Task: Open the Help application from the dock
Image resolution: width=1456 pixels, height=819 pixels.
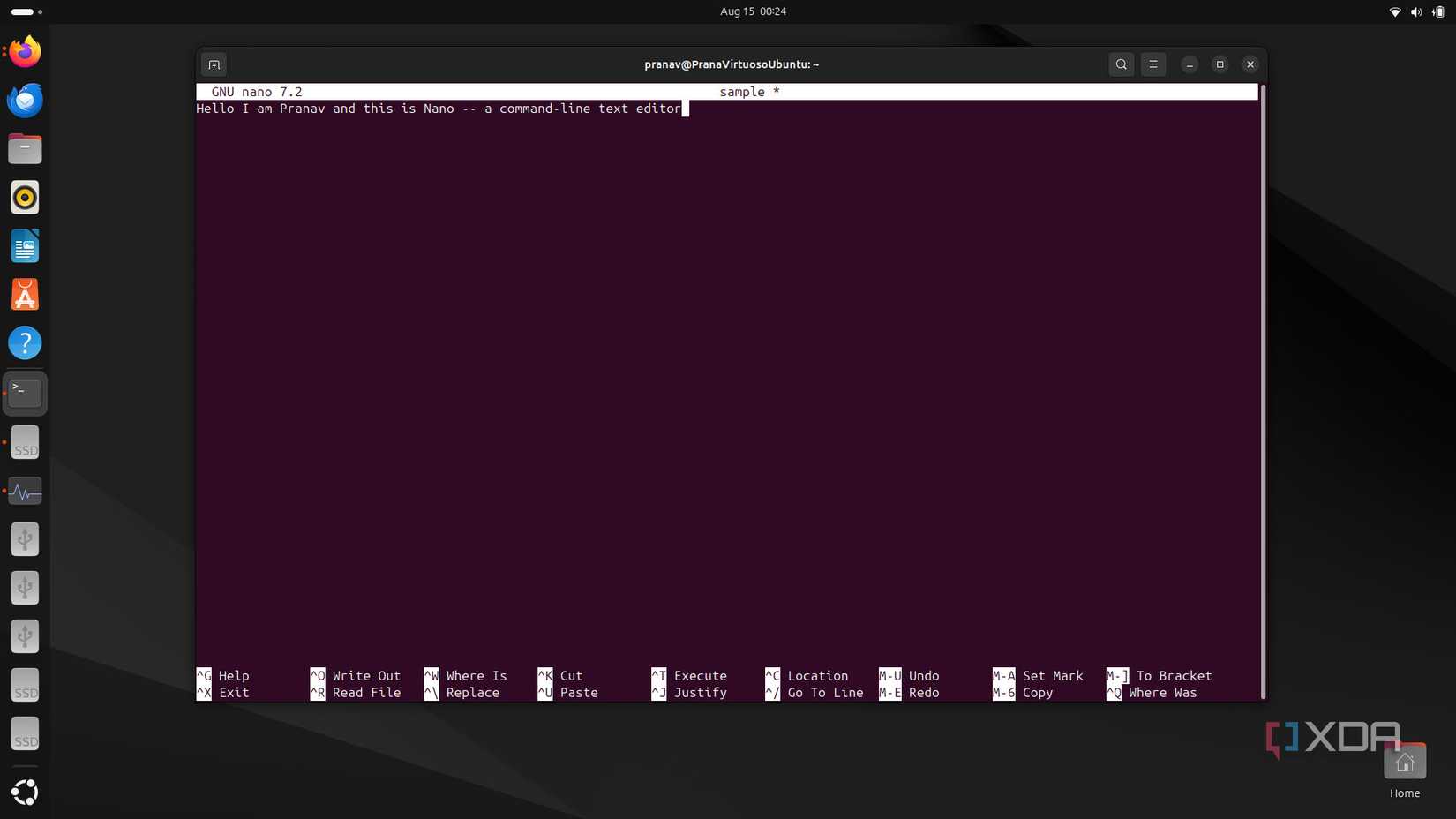Action: [x=24, y=342]
